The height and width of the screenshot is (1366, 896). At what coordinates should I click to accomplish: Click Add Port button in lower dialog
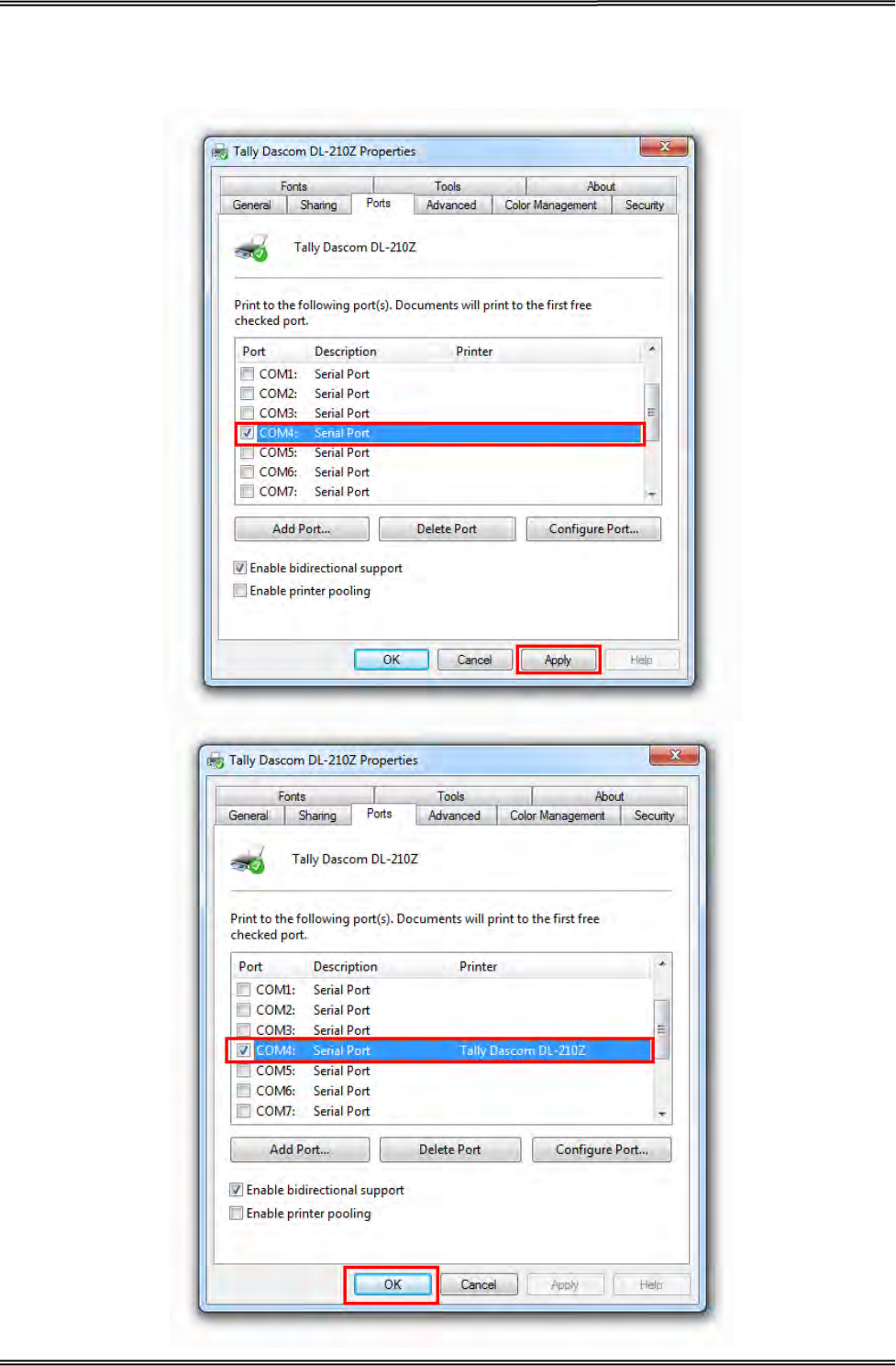click(300, 1149)
